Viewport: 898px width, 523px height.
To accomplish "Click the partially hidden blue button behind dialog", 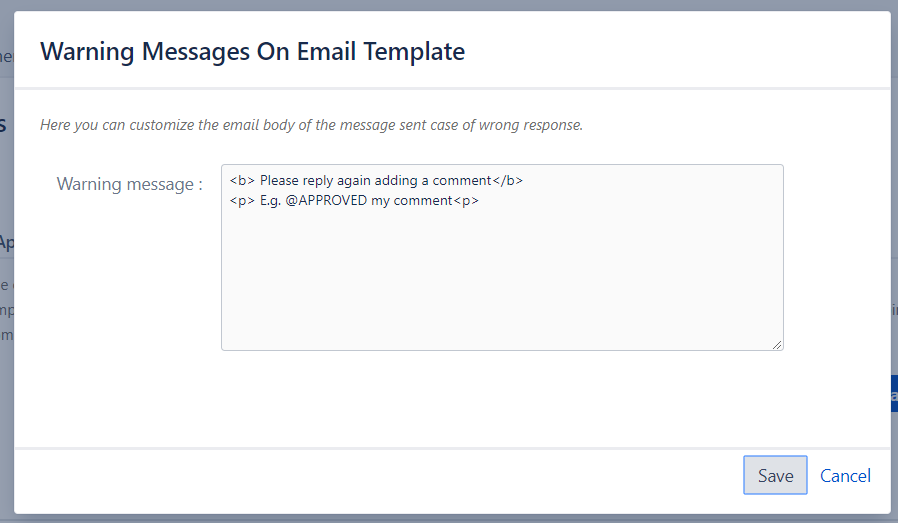I will pyautogui.click(x=893, y=393).
